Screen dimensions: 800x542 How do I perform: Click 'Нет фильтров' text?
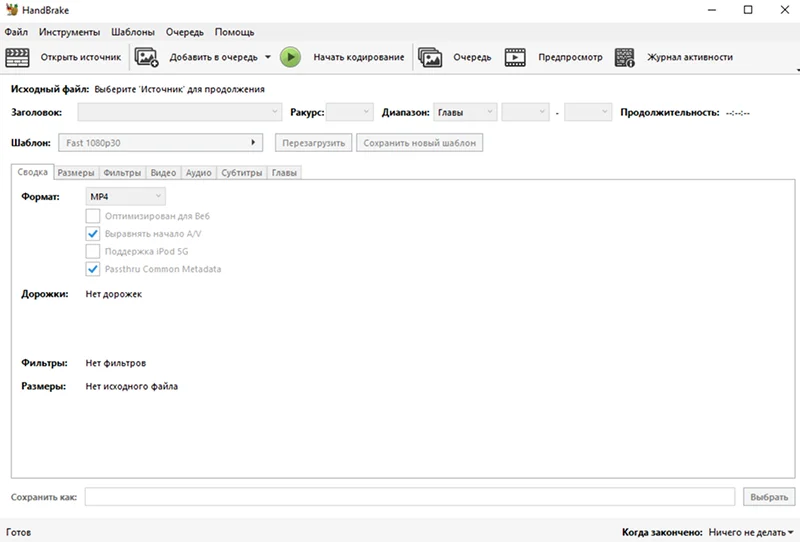pos(116,363)
